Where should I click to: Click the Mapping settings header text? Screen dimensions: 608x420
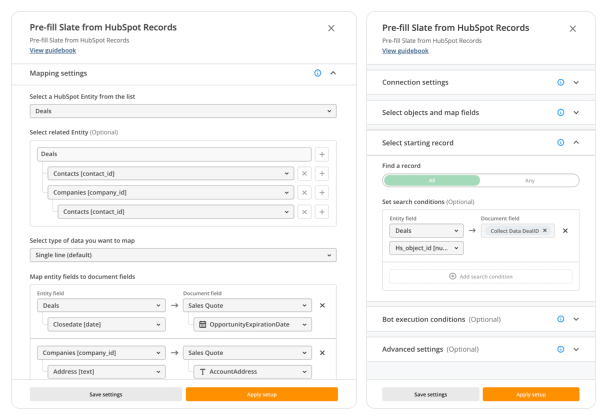[58, 73]
